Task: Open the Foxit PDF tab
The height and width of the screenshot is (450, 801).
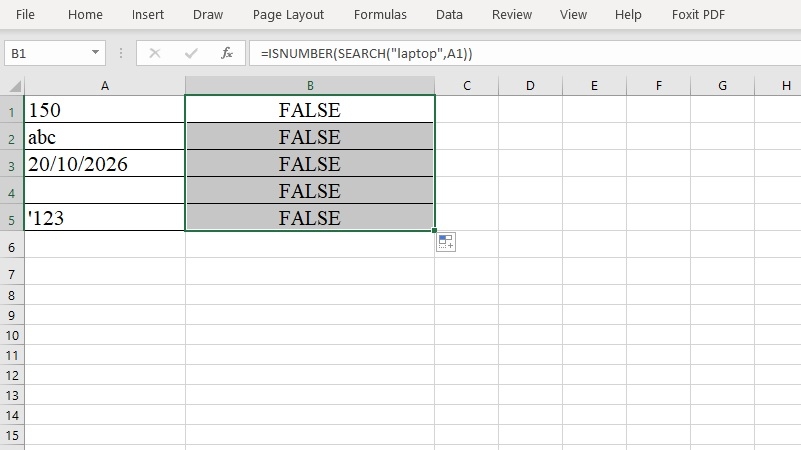Action: (698, 15)
